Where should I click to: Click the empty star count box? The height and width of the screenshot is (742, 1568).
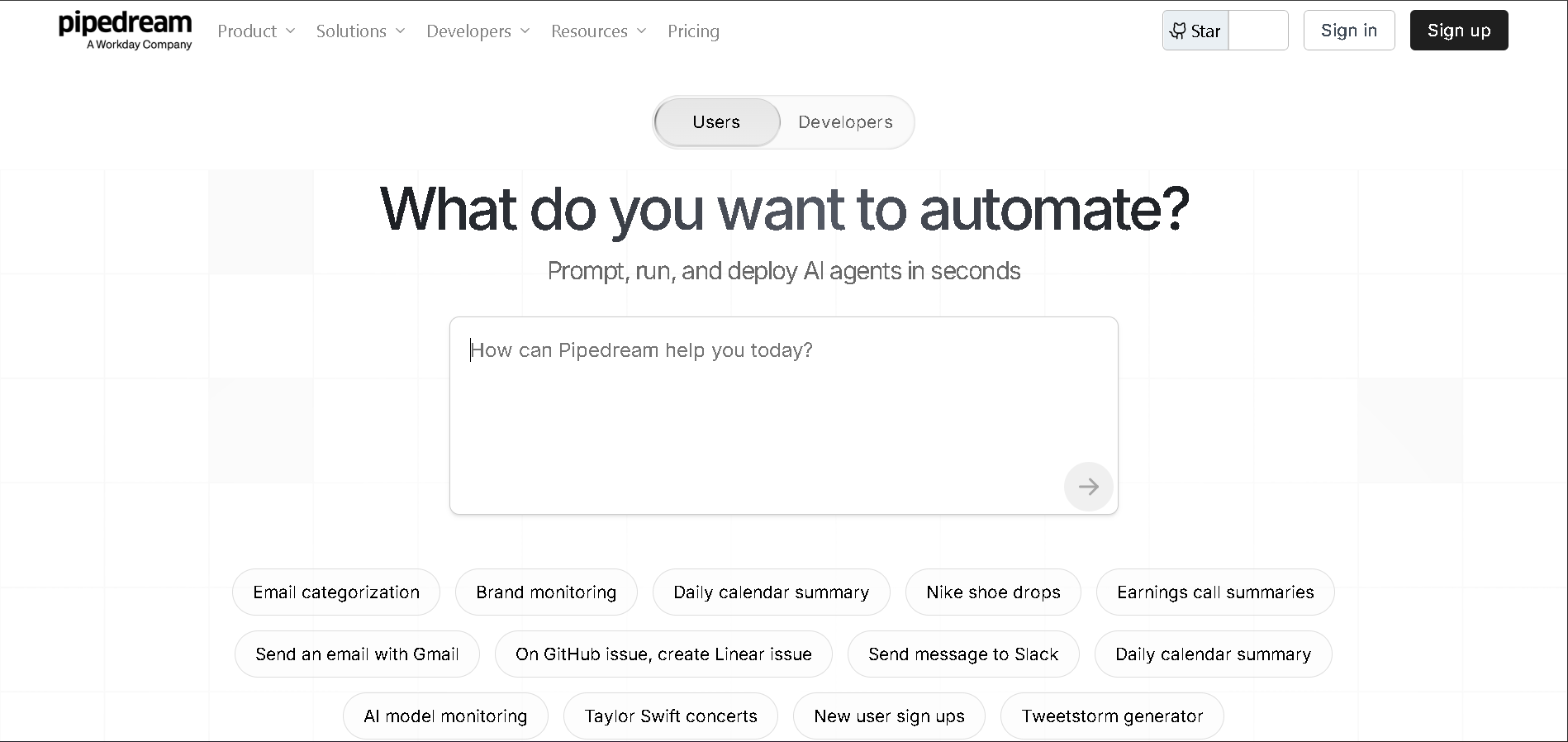tap(1258, 31)
